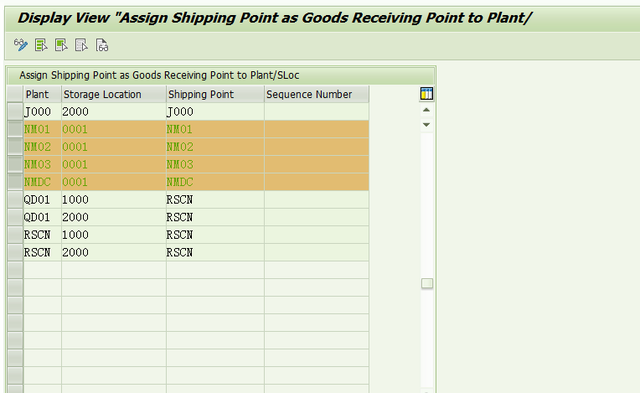Toggle row selector for plant NMDC
Viewport: 640px width, 393px height.
point(15,182)
